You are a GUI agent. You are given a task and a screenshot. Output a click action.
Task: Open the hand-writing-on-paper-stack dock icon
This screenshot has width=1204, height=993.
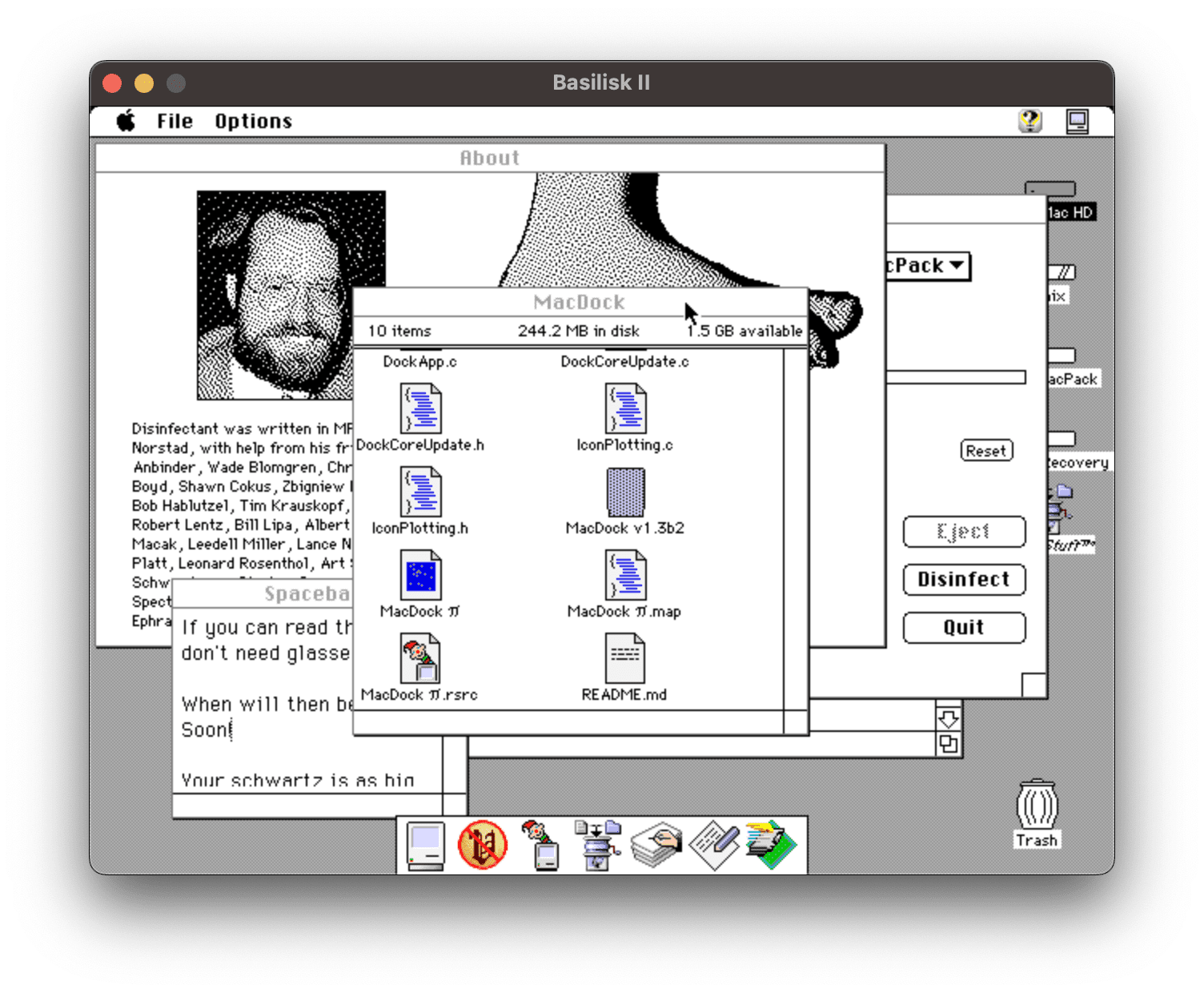[x=656, y=846]
